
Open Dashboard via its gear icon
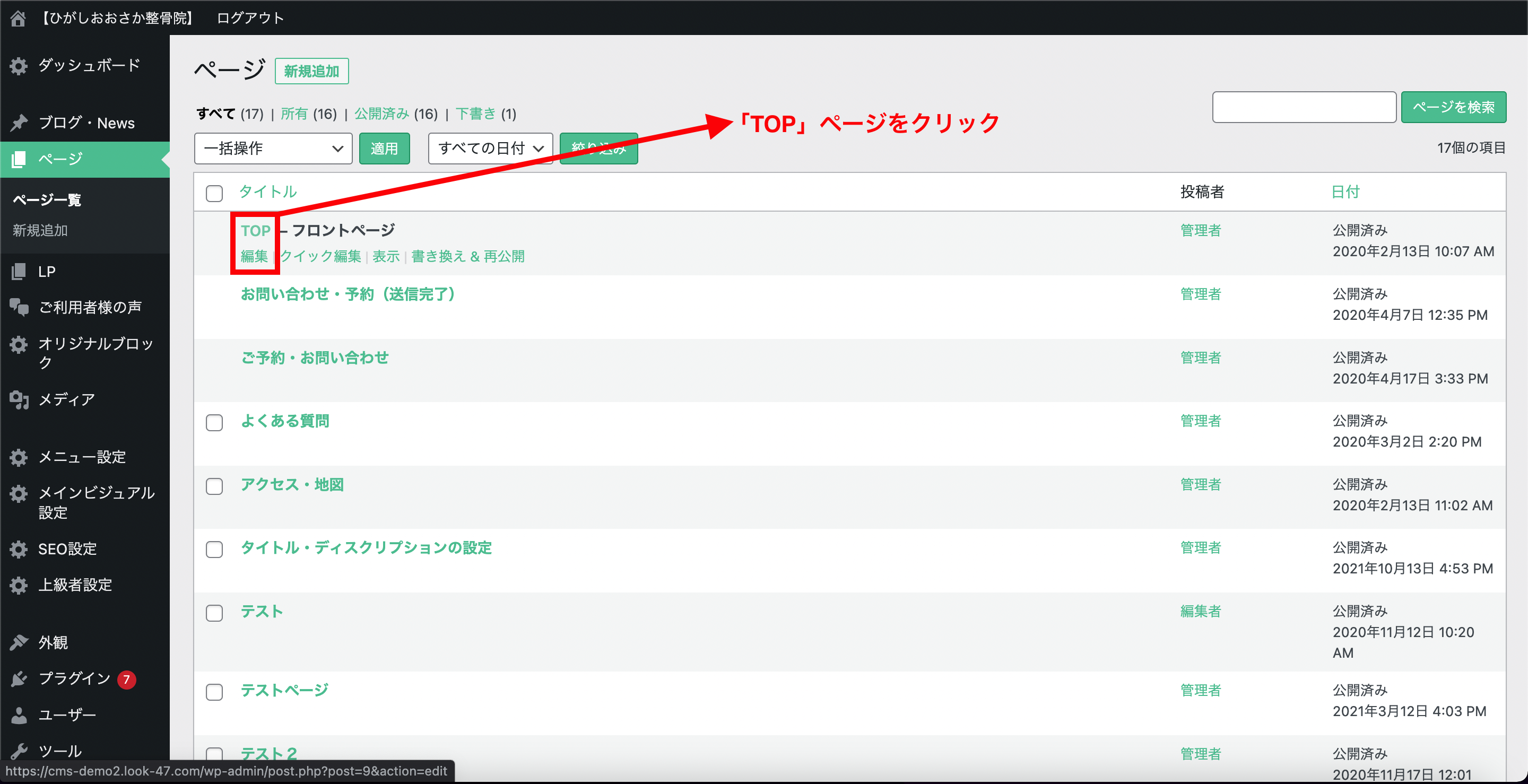19,66
